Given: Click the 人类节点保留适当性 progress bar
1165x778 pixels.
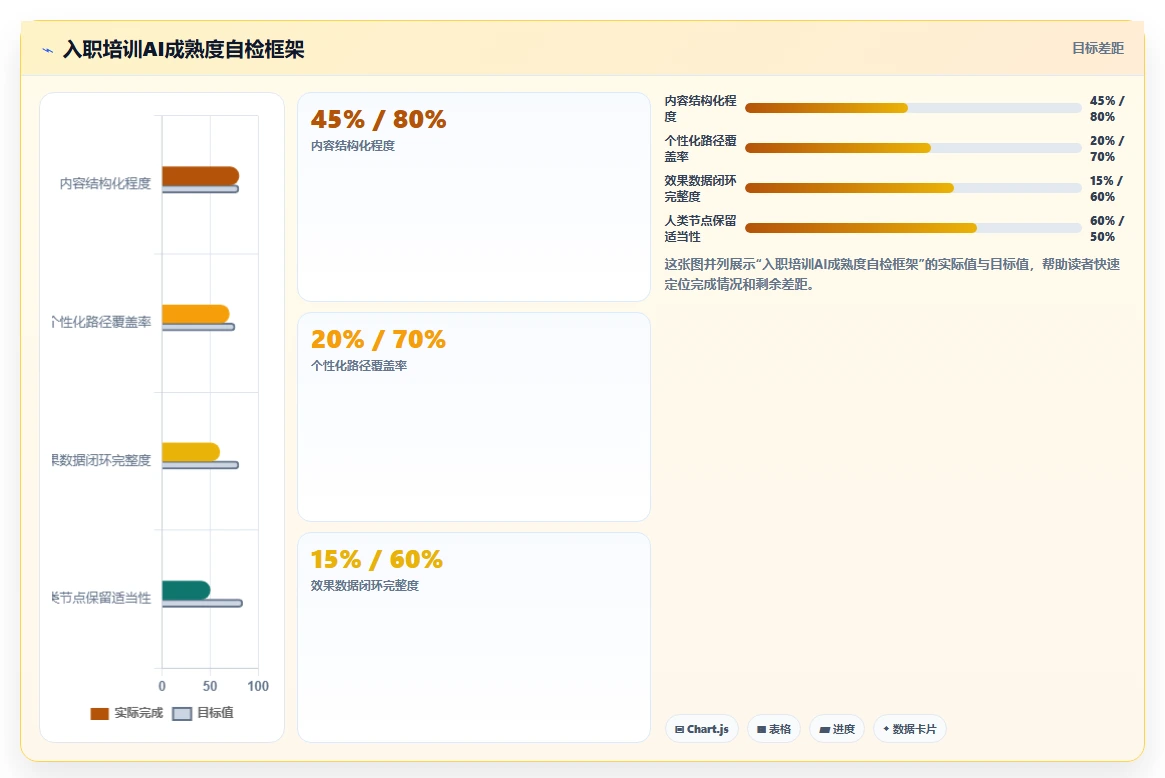Looking at the screenshot, I should coord(913,228).
